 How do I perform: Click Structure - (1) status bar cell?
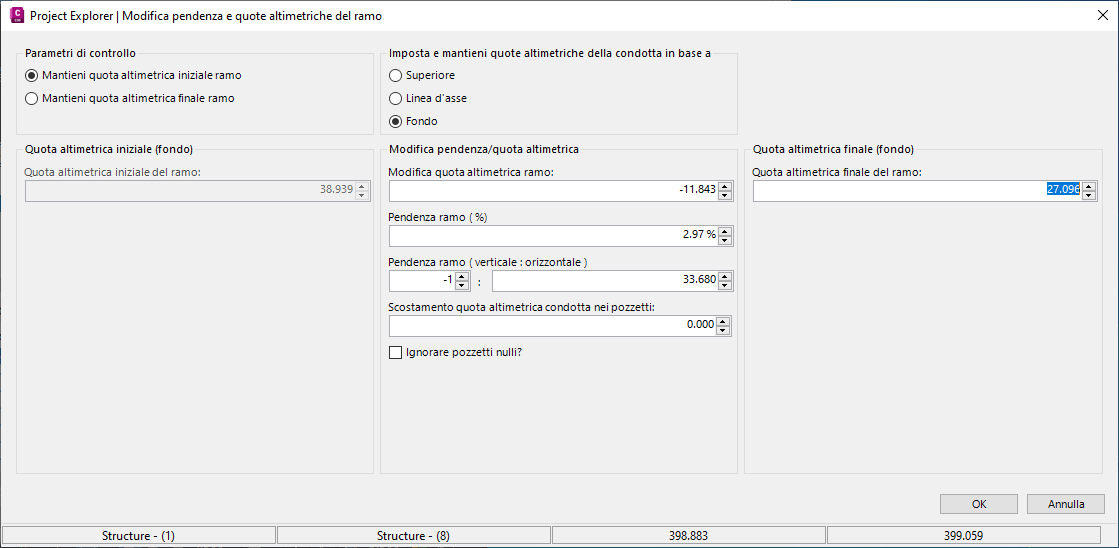[x=138, y=536]
